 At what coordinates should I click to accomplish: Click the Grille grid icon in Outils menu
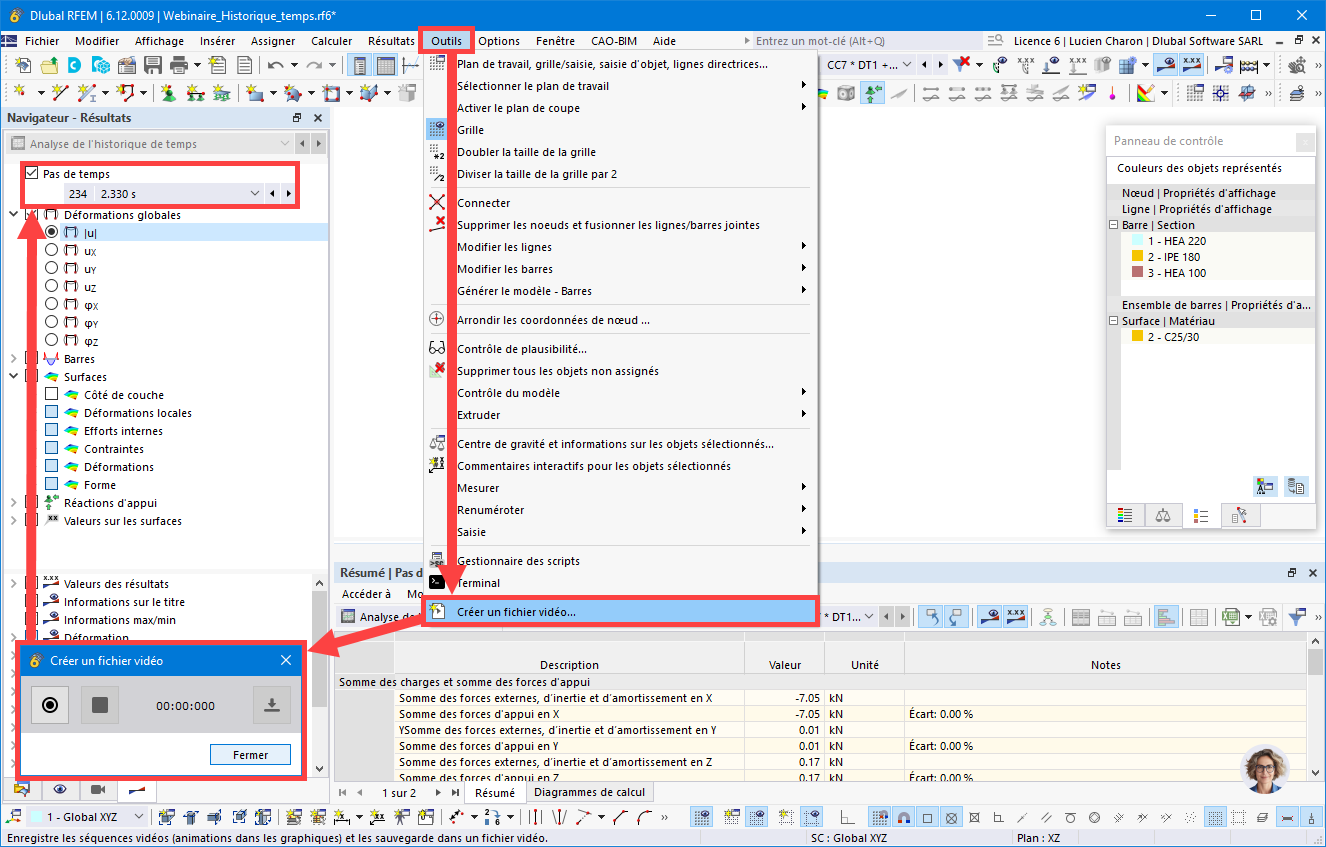(x=437, y=130)
